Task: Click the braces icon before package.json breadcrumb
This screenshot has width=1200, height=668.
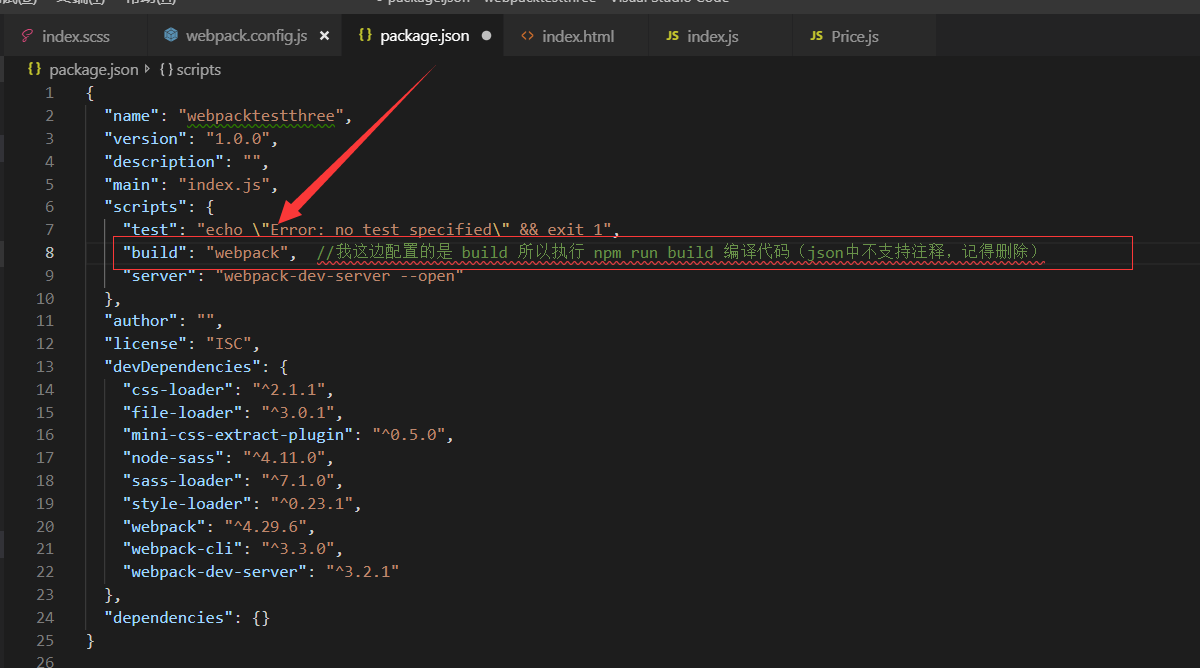Action: [35, 69]
